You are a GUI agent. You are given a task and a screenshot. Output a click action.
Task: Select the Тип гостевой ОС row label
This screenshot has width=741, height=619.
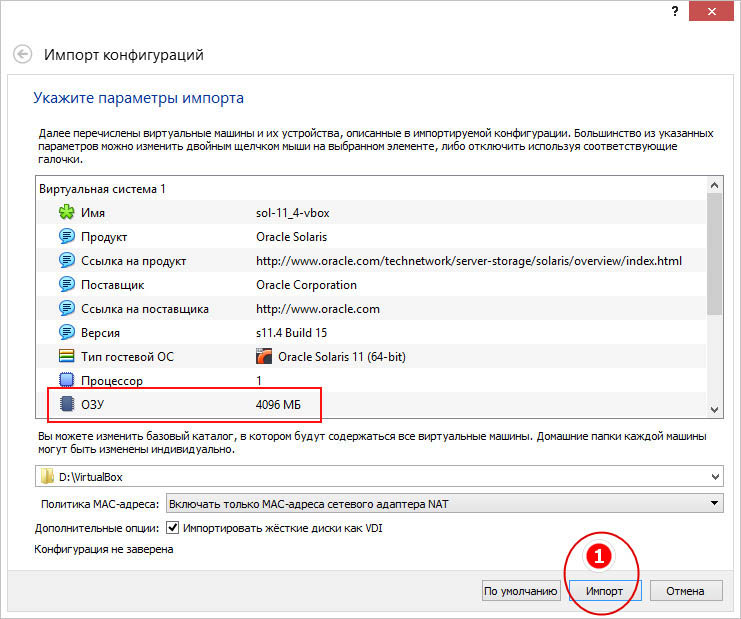[127, 356]
